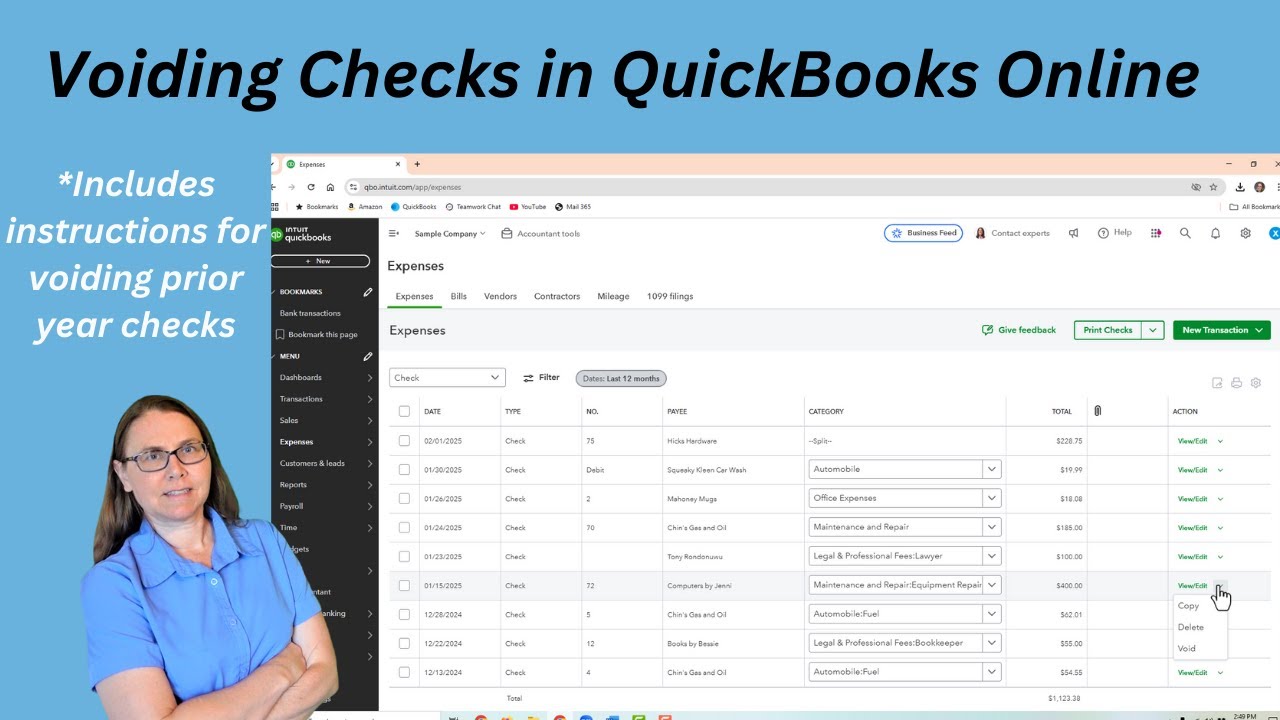
Task: Select Copy from the action menu
Action: tap(1189, 605)
